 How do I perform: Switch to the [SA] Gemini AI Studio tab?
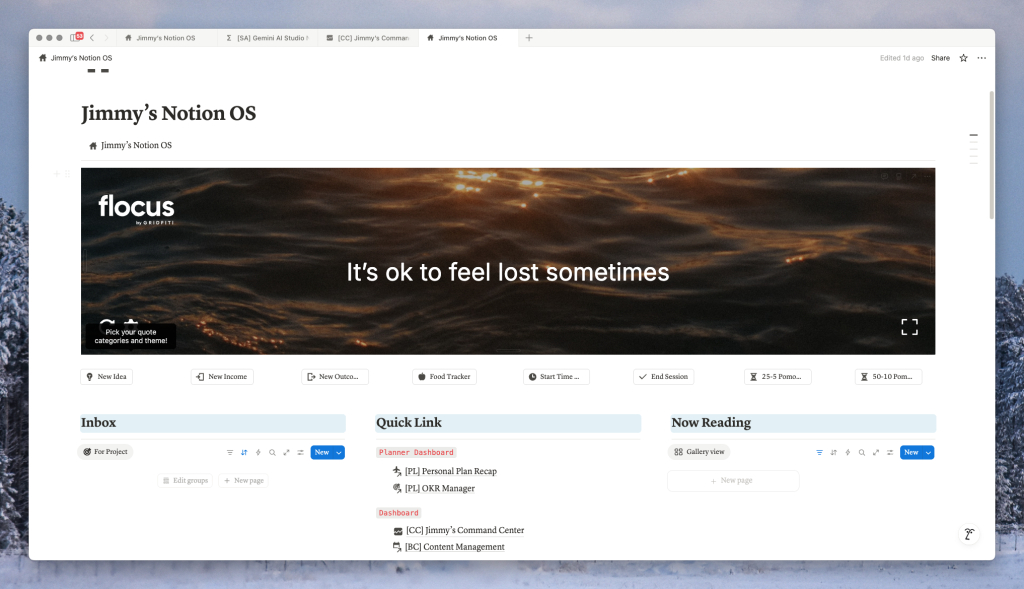click(x=267, y=38)
